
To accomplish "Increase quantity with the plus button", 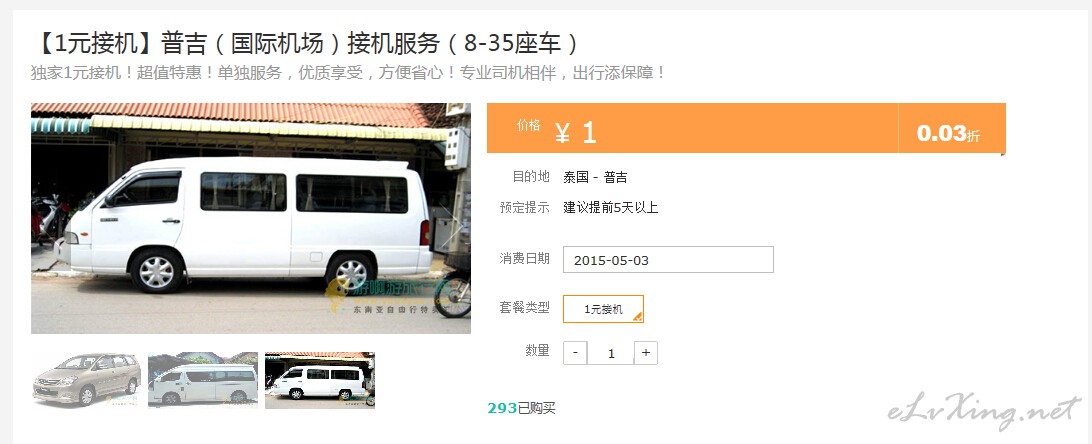I will [646, 353].
